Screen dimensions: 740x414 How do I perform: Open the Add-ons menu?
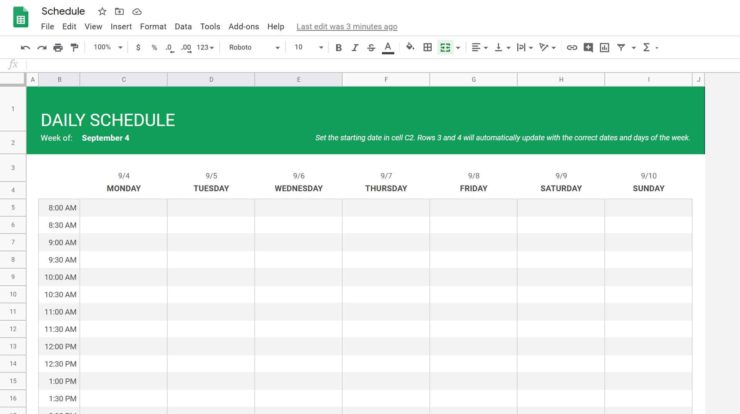244,27
